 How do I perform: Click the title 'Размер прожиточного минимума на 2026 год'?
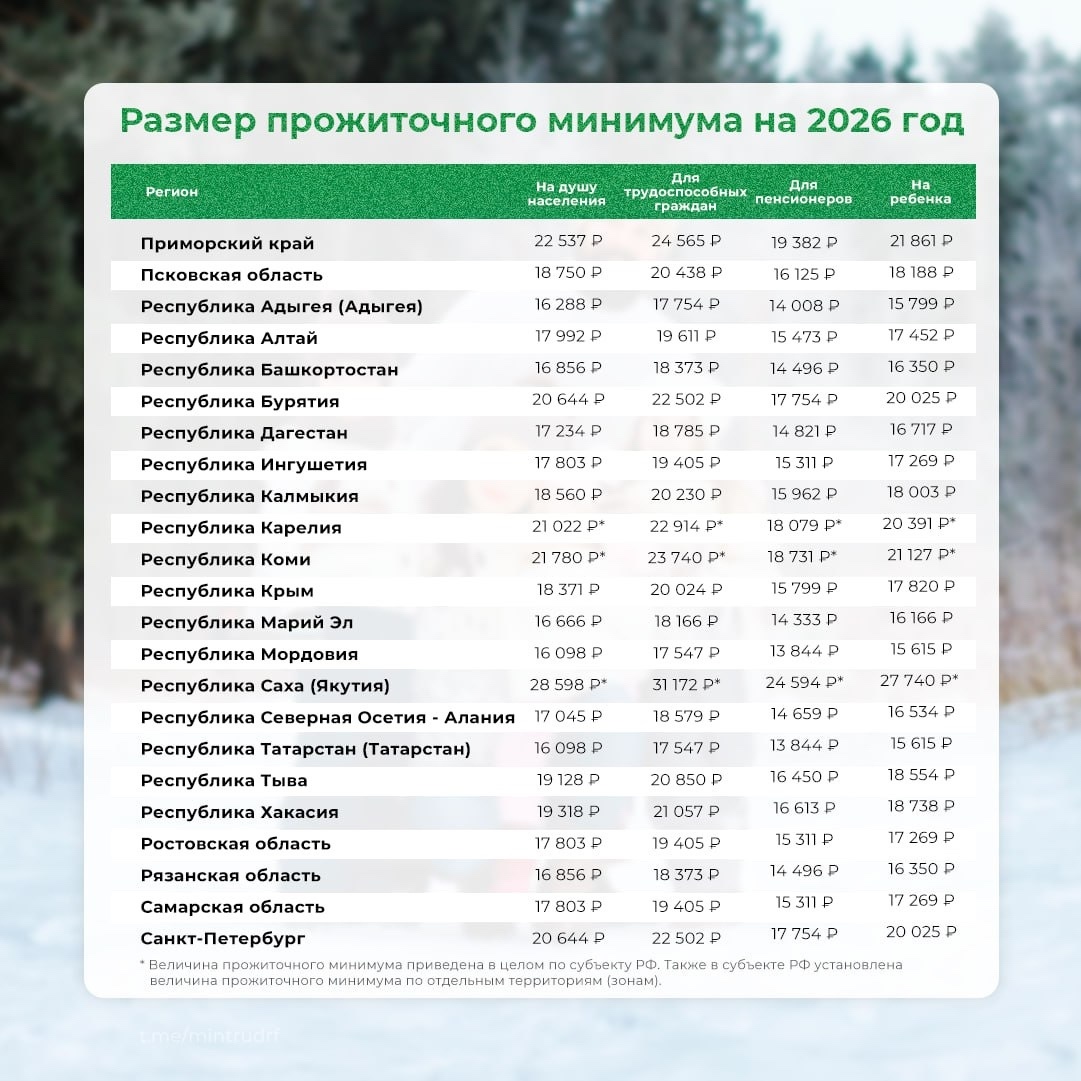pyautogui.click(x=540, y=120)
